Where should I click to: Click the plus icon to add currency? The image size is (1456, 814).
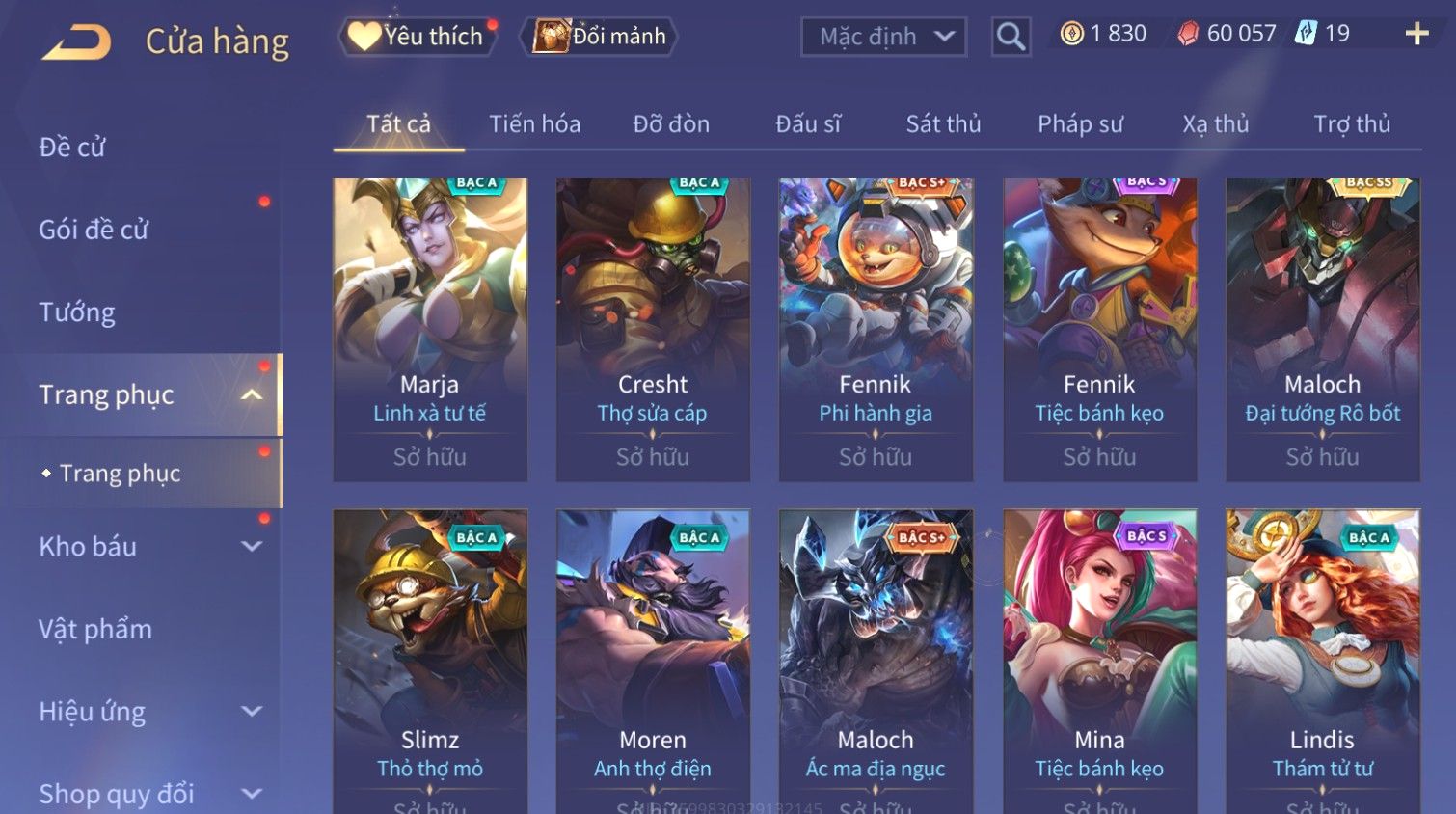pyautogui.click(x=1416, y=34)
